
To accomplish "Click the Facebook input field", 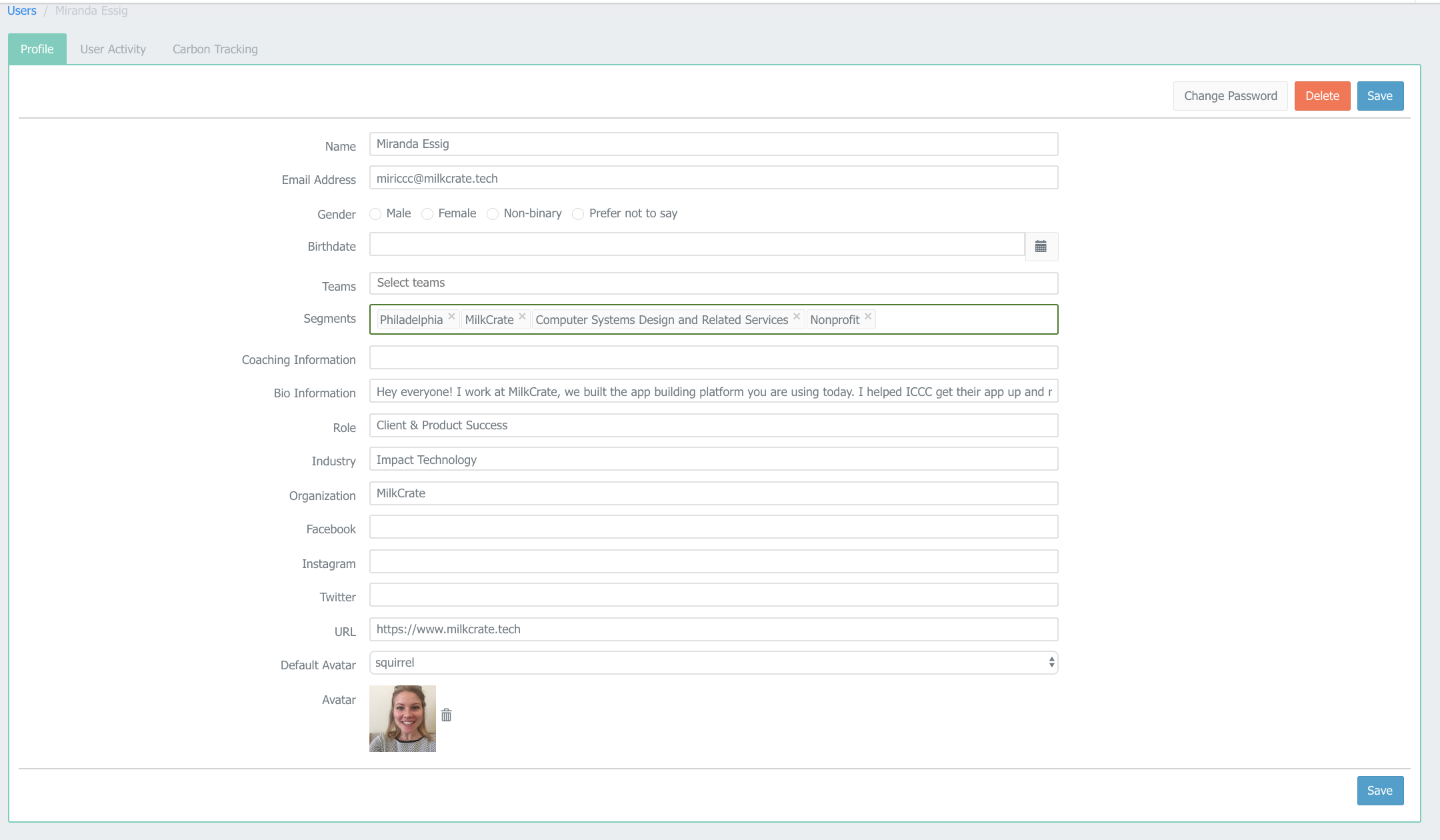I will (713, 527).
